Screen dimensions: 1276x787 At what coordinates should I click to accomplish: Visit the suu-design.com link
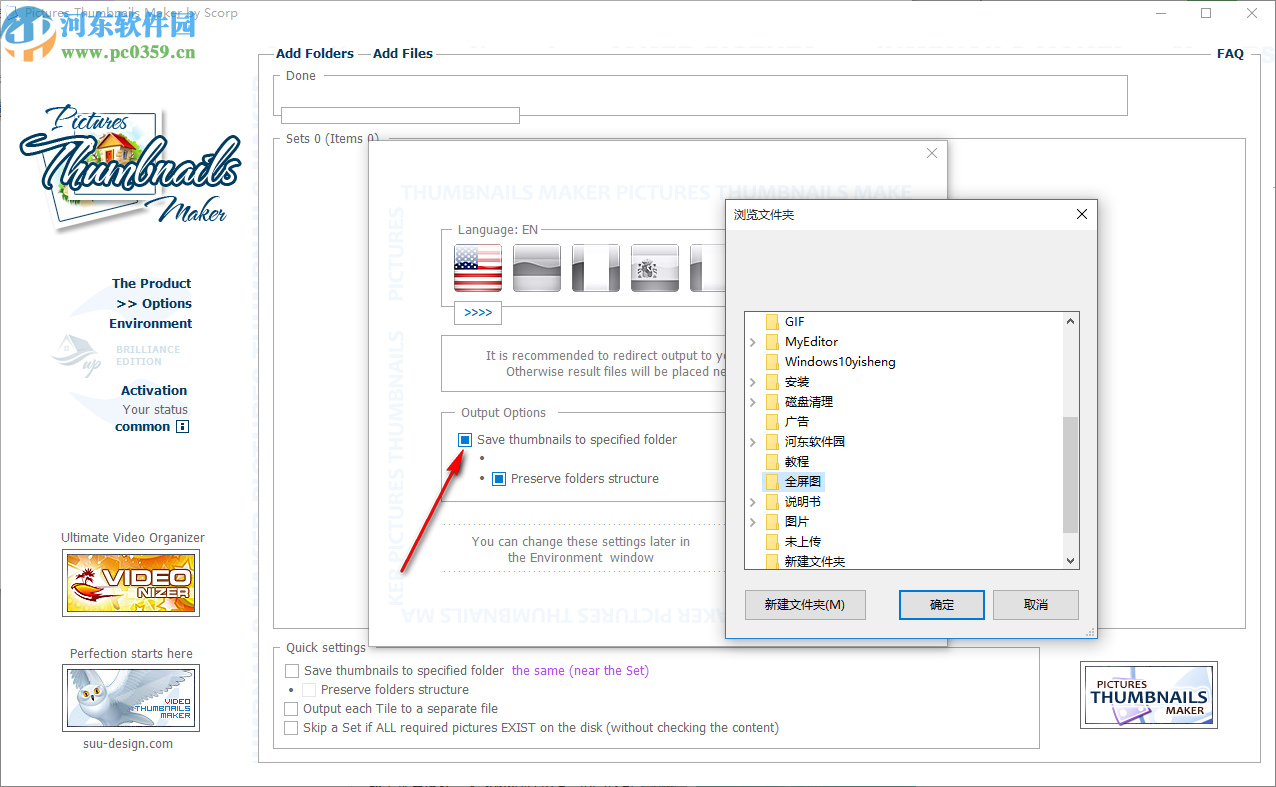click(x=128, y=744)
